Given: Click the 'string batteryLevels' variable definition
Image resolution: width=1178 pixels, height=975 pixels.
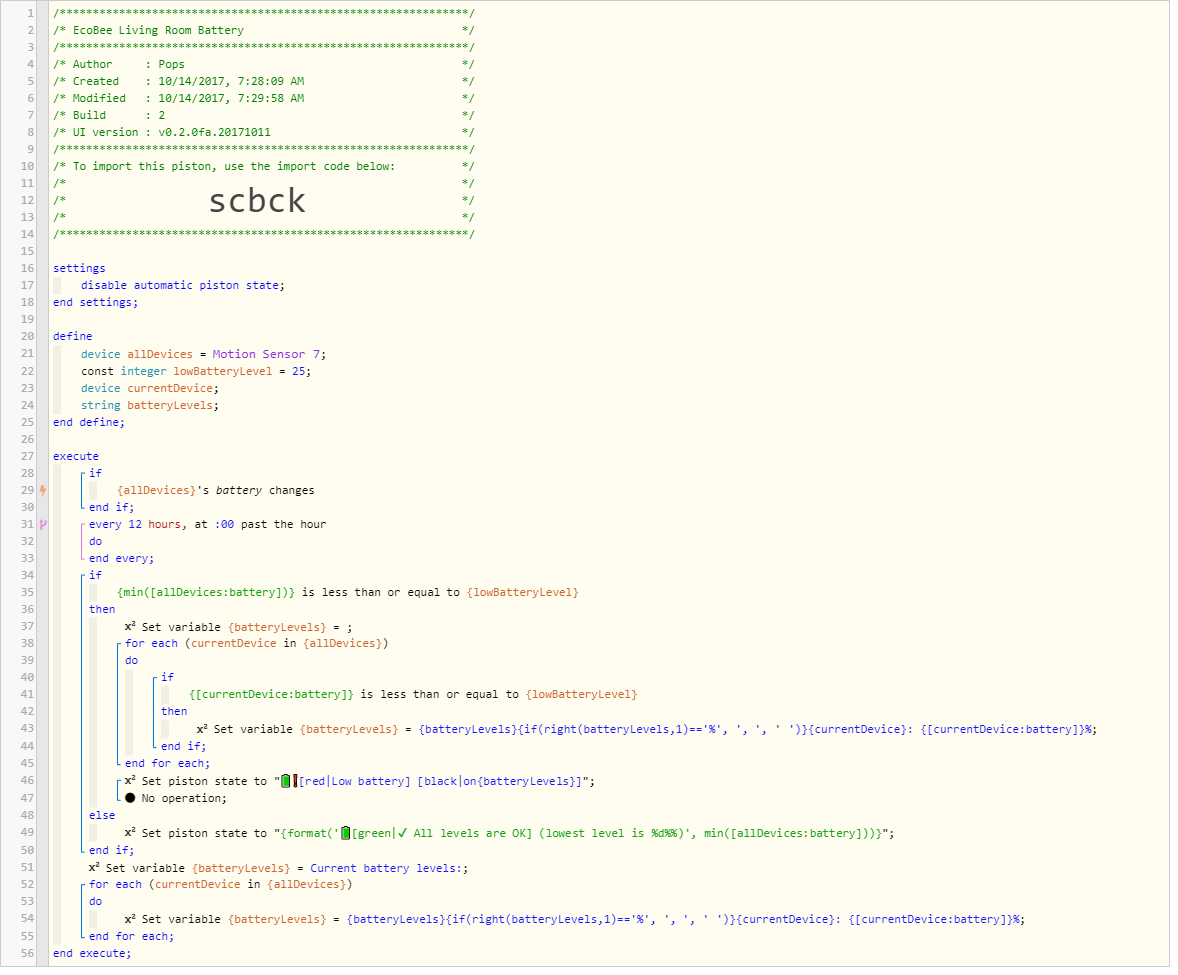Looking at the screenshot, I should pyautogui.click(x=149, y=405).
